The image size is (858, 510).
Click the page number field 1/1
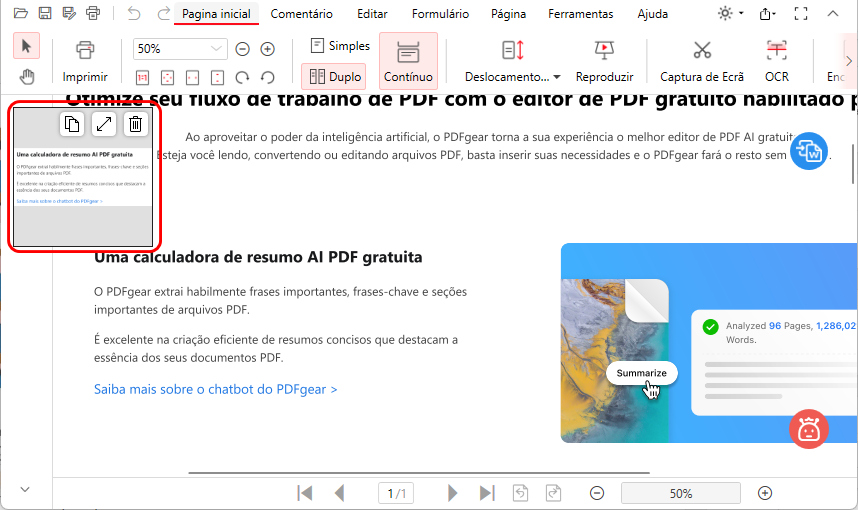click(396, 493)
